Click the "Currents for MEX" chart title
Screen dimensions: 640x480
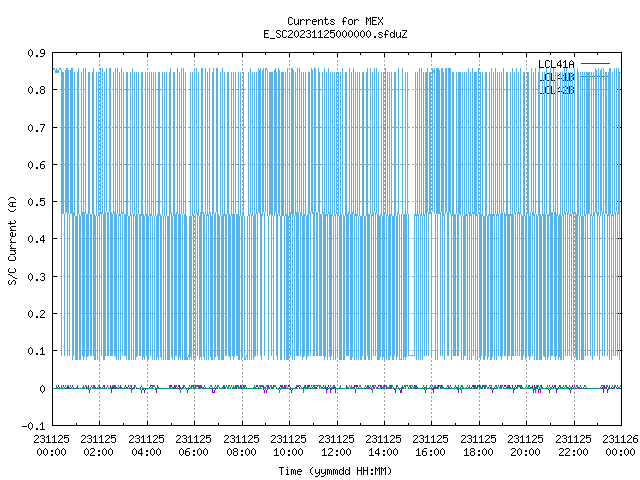click(335, 21)
